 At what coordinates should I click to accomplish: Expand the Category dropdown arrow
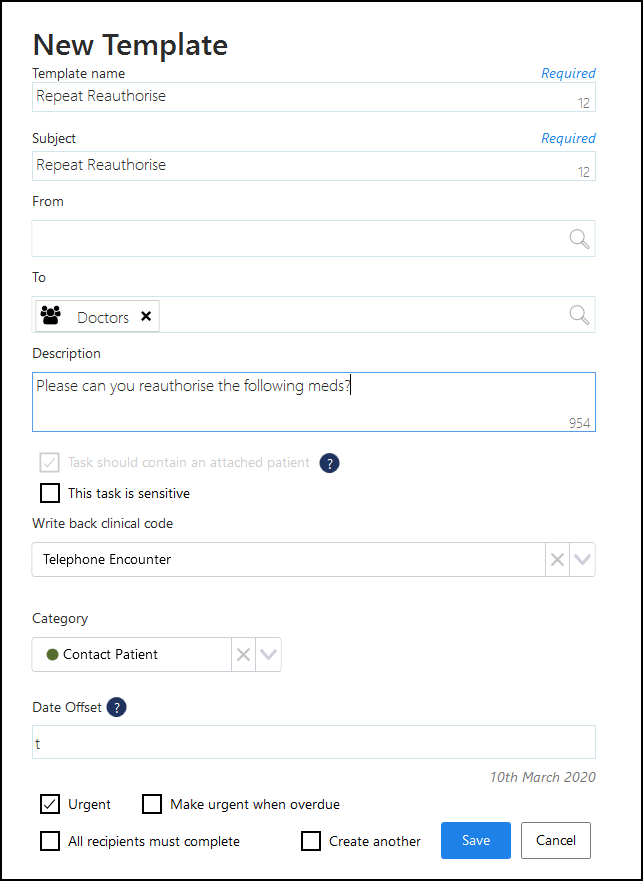268,655
